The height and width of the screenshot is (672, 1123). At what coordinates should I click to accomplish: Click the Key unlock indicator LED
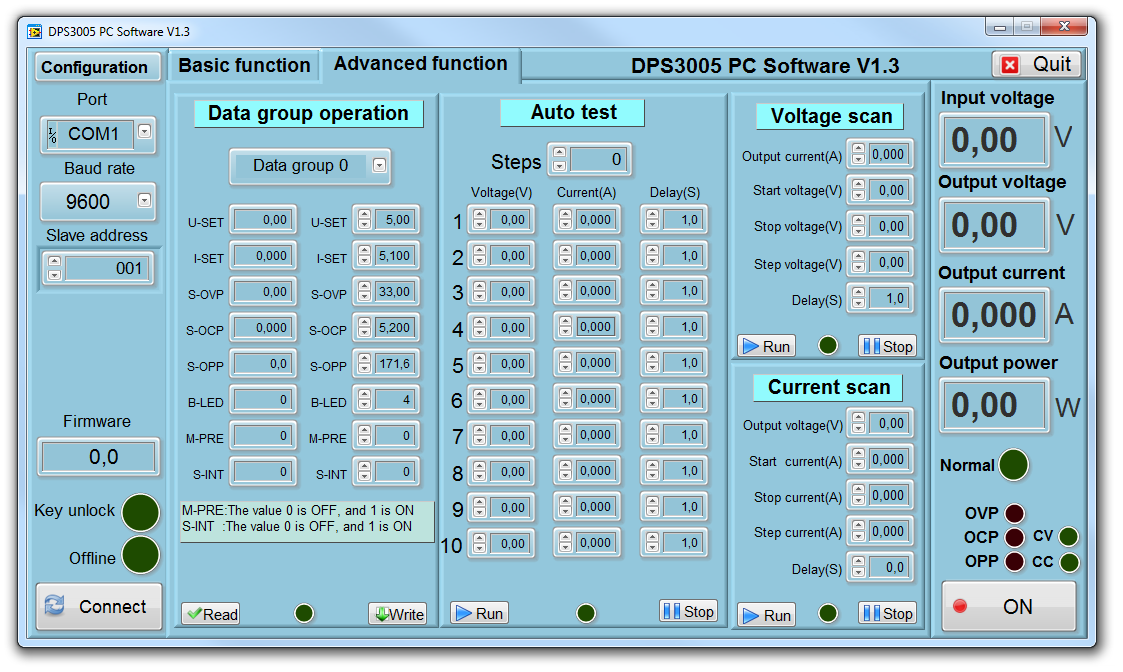[x=141, y=512]
